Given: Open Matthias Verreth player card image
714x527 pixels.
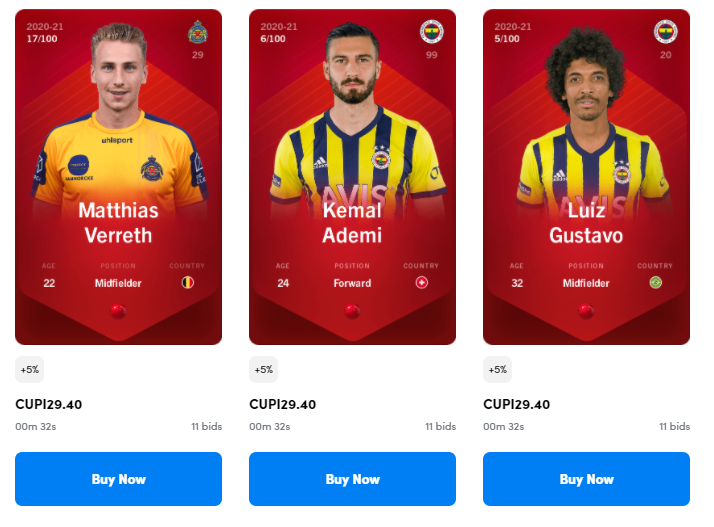Looking at the screenshot, I should 118,177.
